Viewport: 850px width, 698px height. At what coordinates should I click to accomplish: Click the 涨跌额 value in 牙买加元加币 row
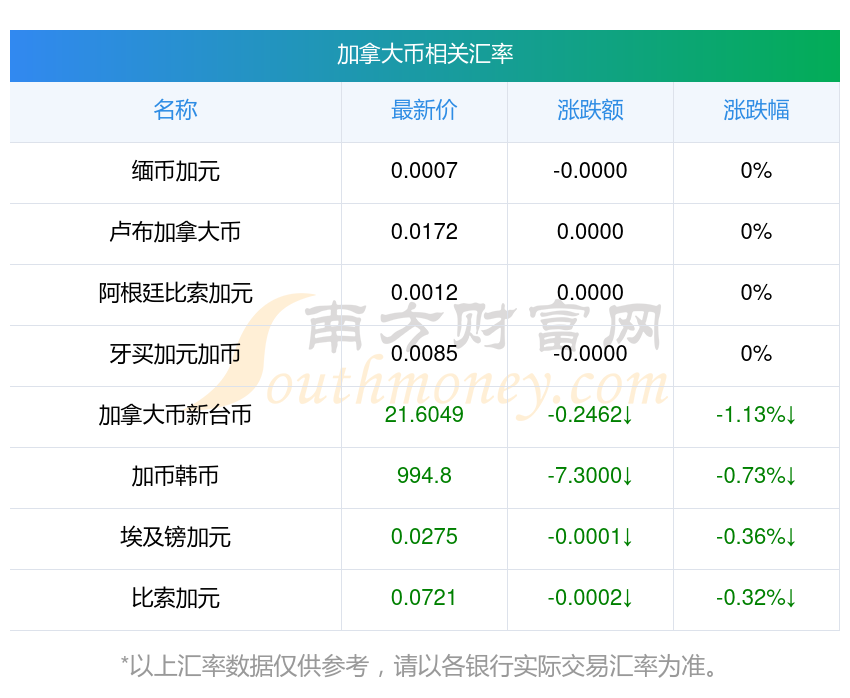click(x=590, y=354)
